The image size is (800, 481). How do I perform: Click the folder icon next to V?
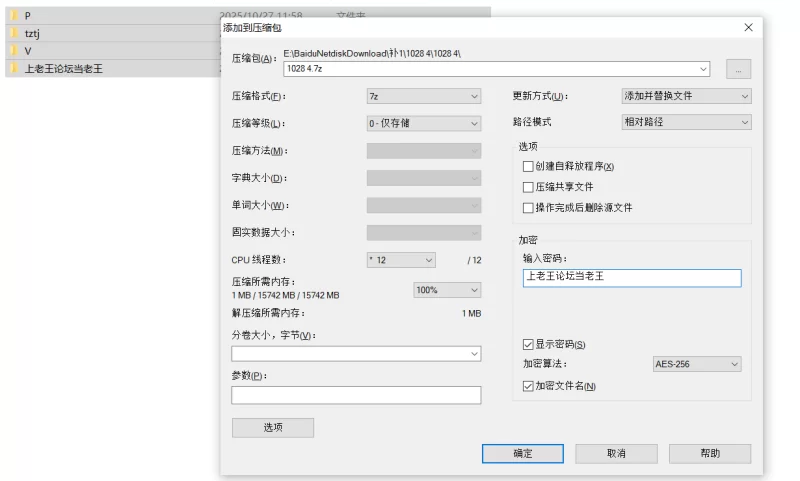tap(14, 50)
